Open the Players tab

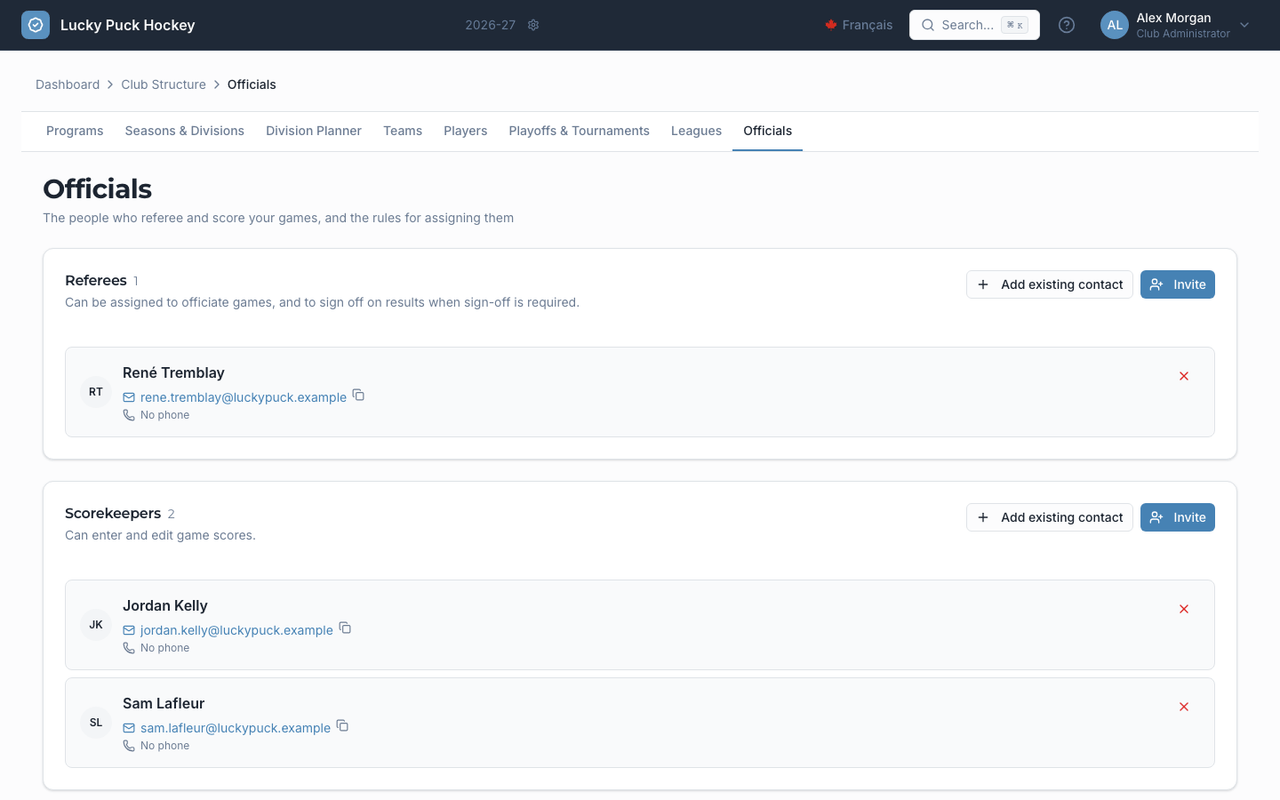[x=466, y=131]
